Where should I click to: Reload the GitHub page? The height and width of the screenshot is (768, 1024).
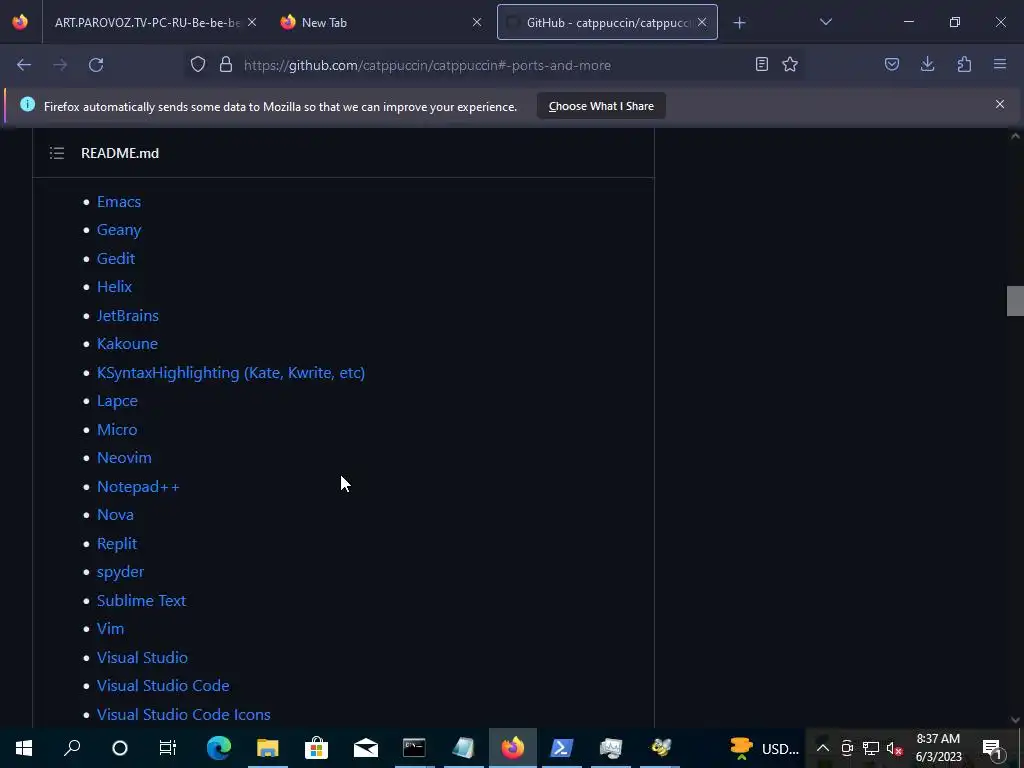click(96, 65)
